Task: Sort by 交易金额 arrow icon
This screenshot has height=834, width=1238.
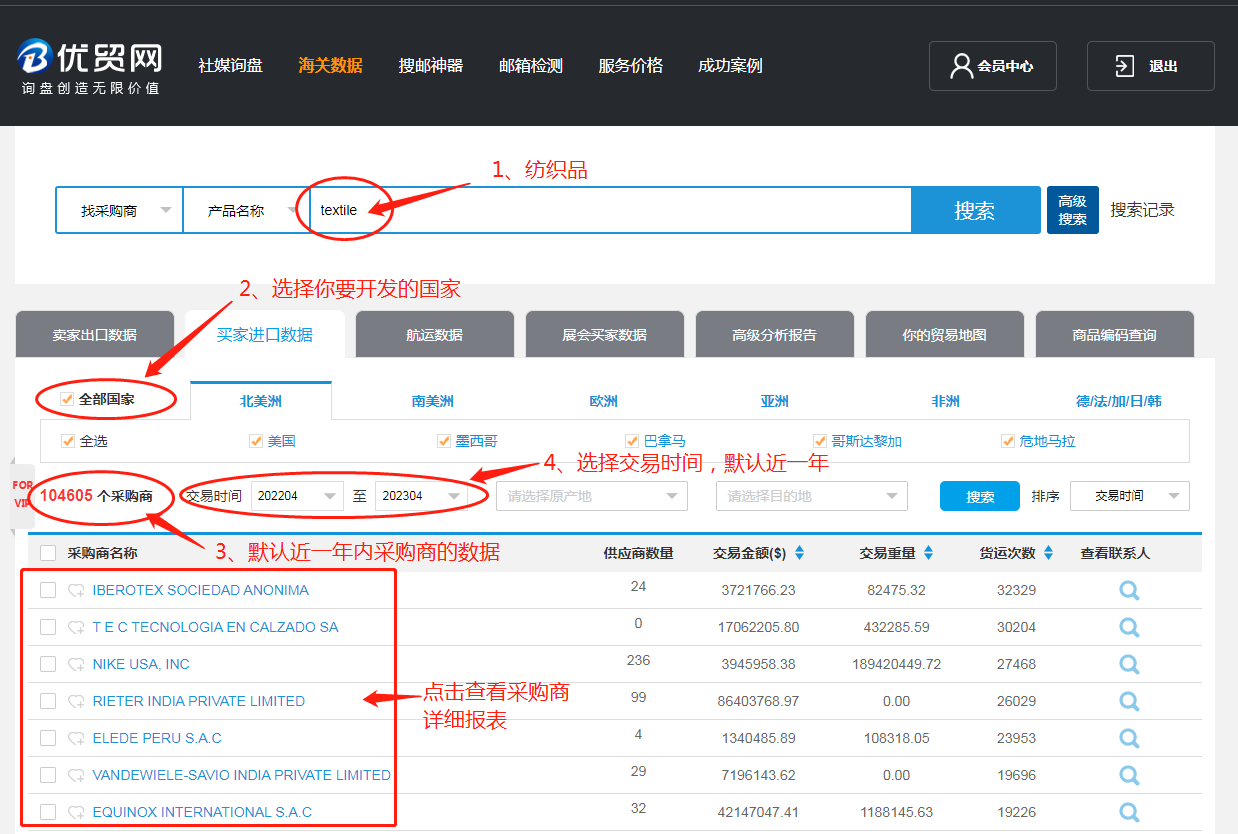Action: click(799, 553)
